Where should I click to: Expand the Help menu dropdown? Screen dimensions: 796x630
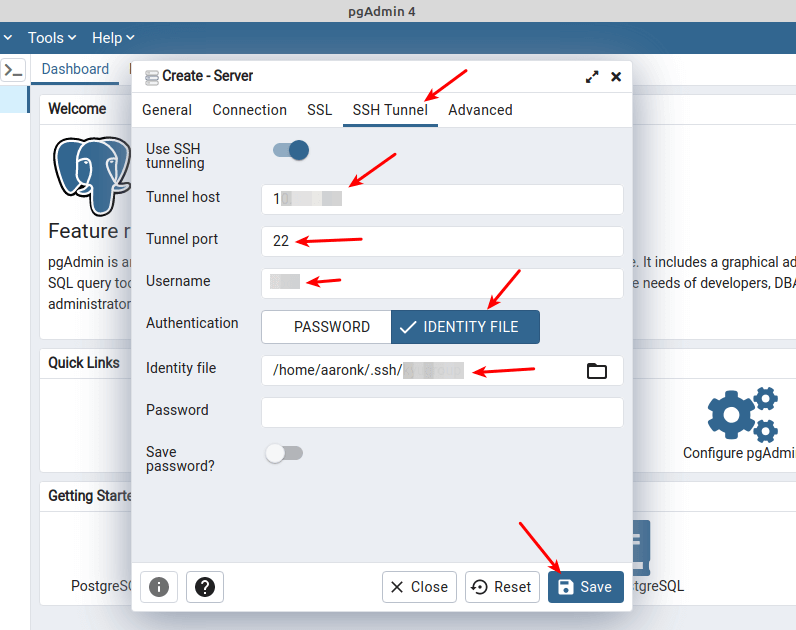pyautogui.click(x=113, y=38)
